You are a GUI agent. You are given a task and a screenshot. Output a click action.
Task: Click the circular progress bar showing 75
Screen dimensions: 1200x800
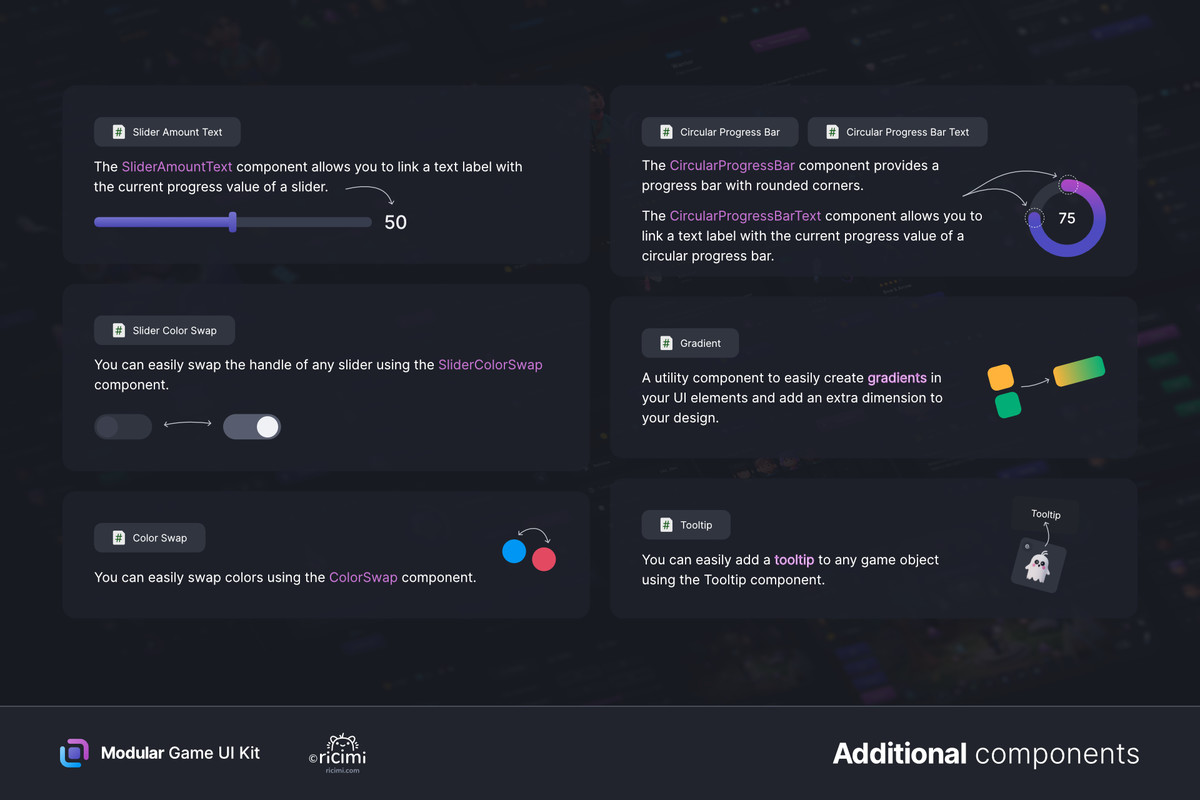click(x=1067, y=218)
